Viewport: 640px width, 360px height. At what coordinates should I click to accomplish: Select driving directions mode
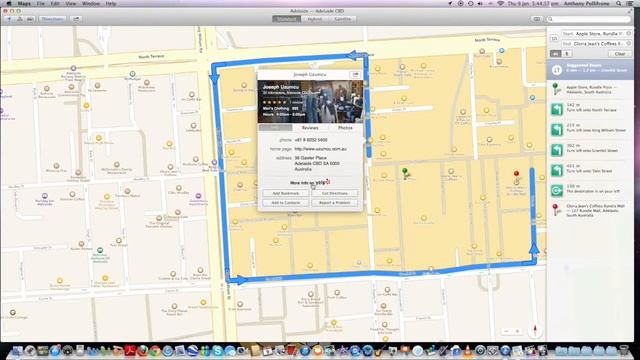[556, 53]
